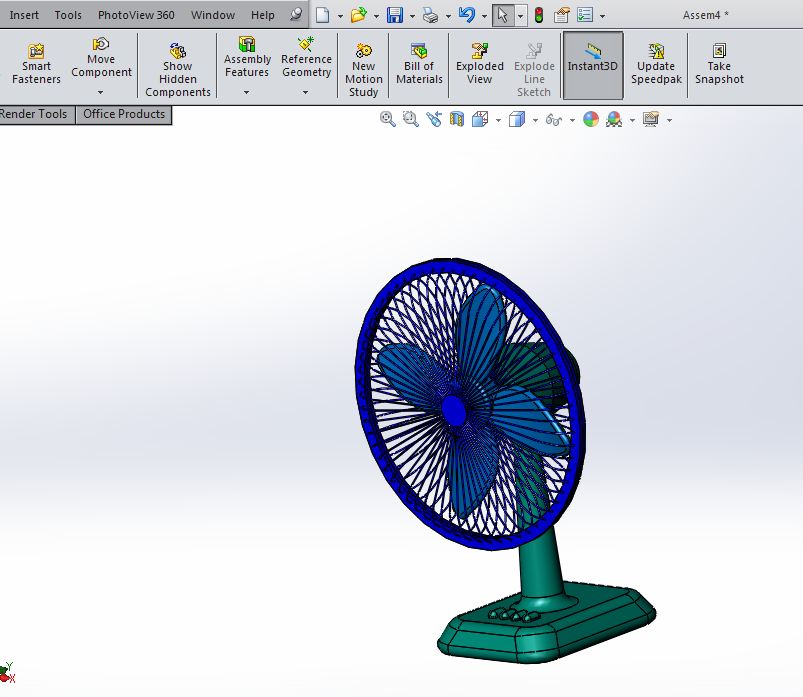Expand the Apply Scene dropdown arrow
This screenshot has width=803, height=697.
(632, 121)
